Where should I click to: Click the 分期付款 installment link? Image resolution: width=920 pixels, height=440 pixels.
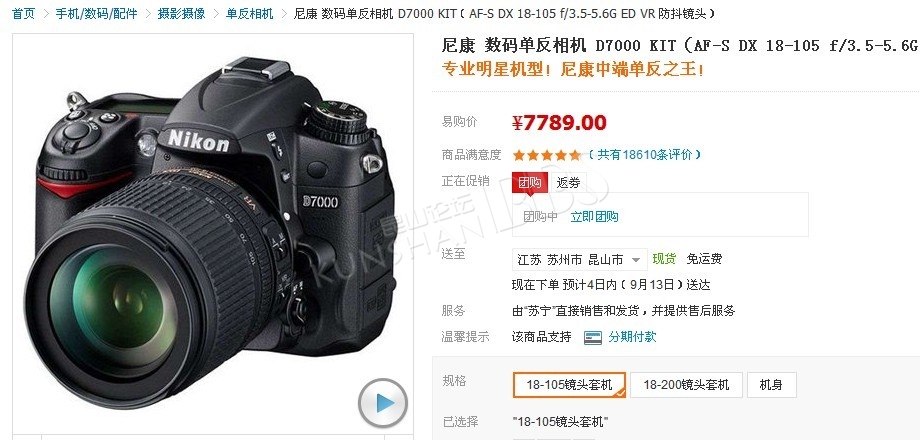coord(632,337)
